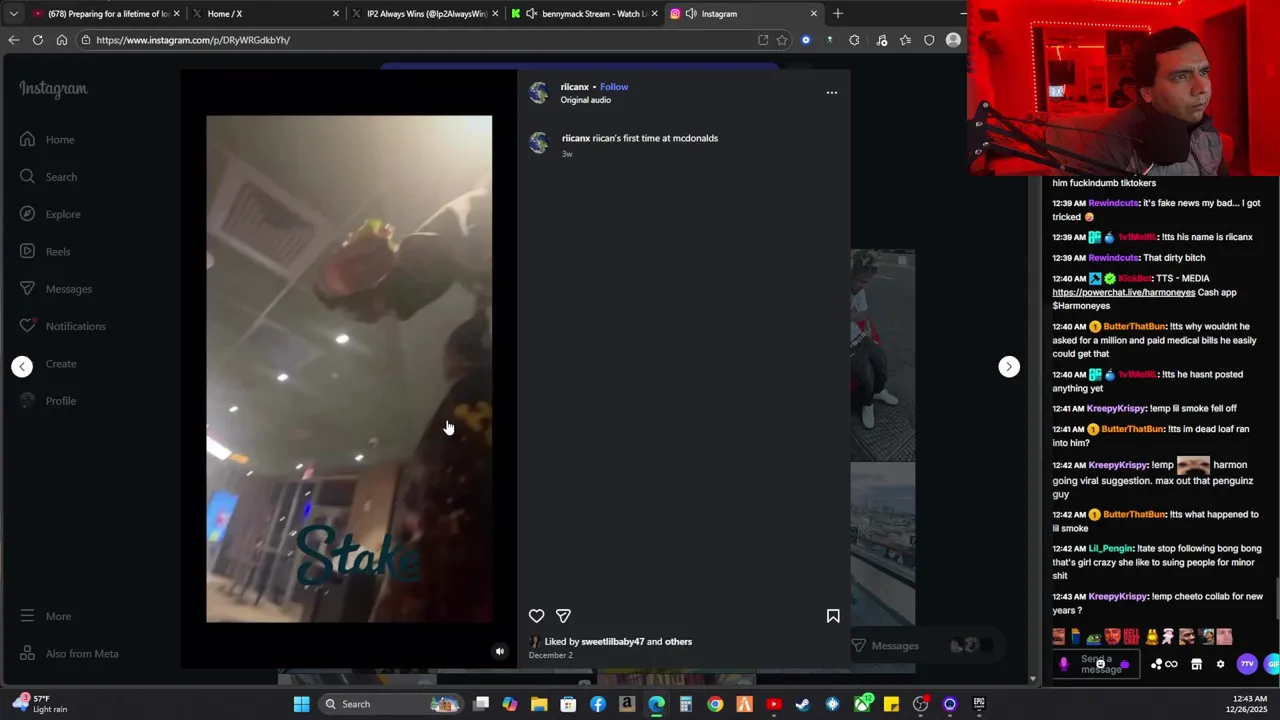Bookmark this page with the star icon

(x=782, y=40)
